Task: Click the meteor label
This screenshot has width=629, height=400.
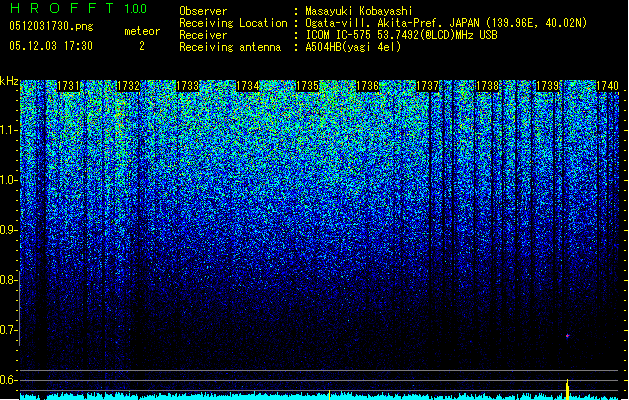Action: click(x=142, y=31)
